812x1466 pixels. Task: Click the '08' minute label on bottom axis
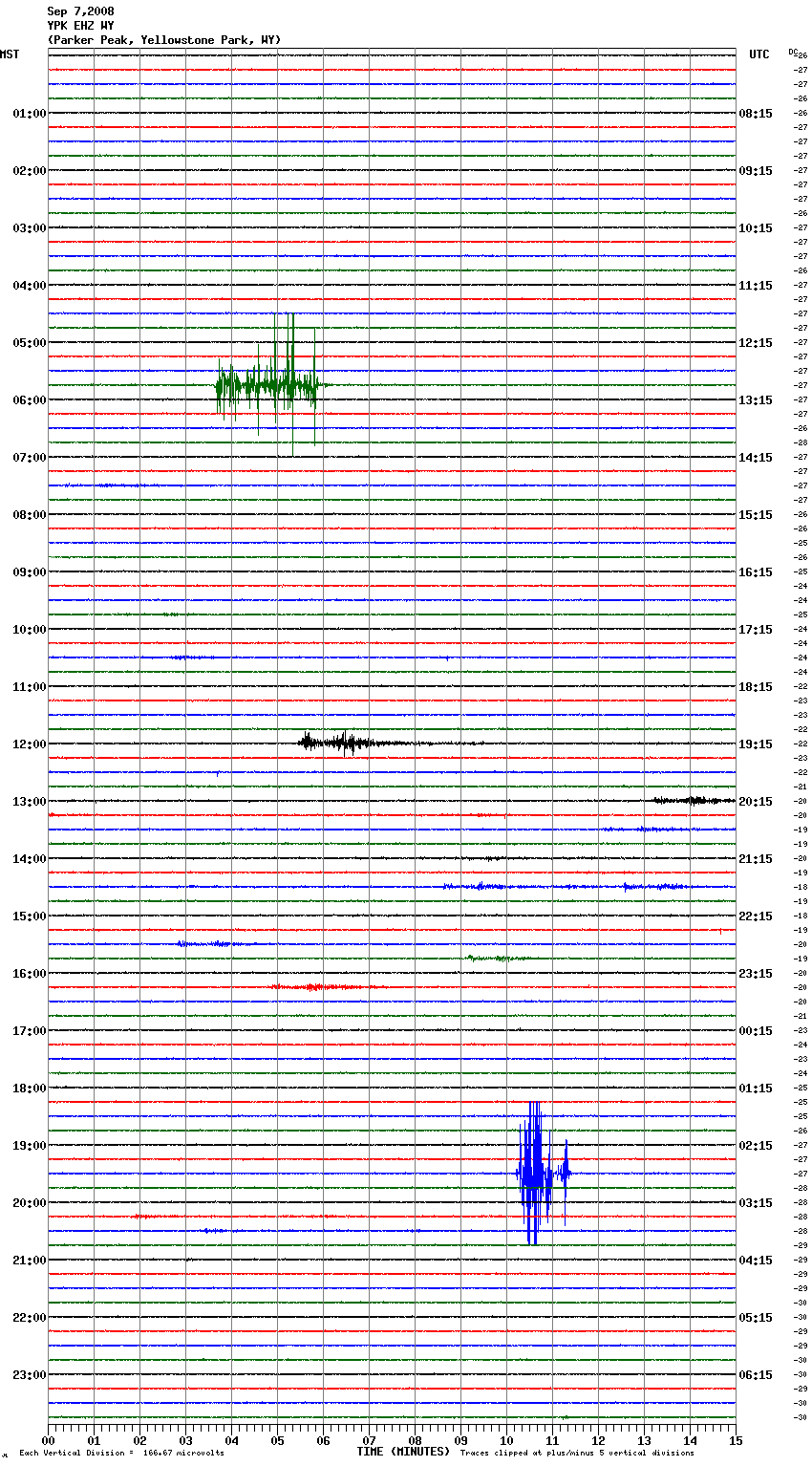(x=415, y=1440)
